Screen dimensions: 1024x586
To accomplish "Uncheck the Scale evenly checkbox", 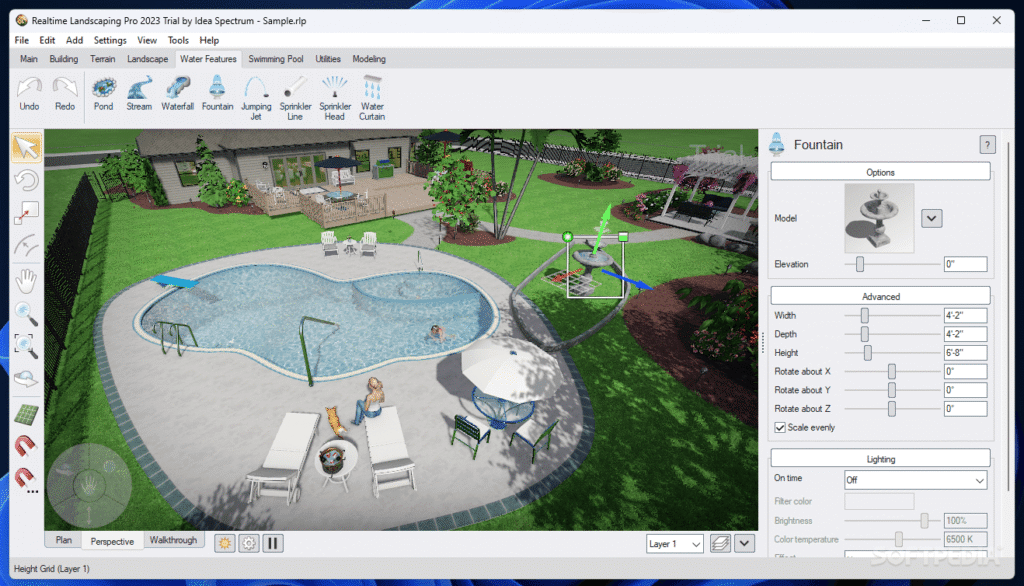I will (x=780, y=427).
